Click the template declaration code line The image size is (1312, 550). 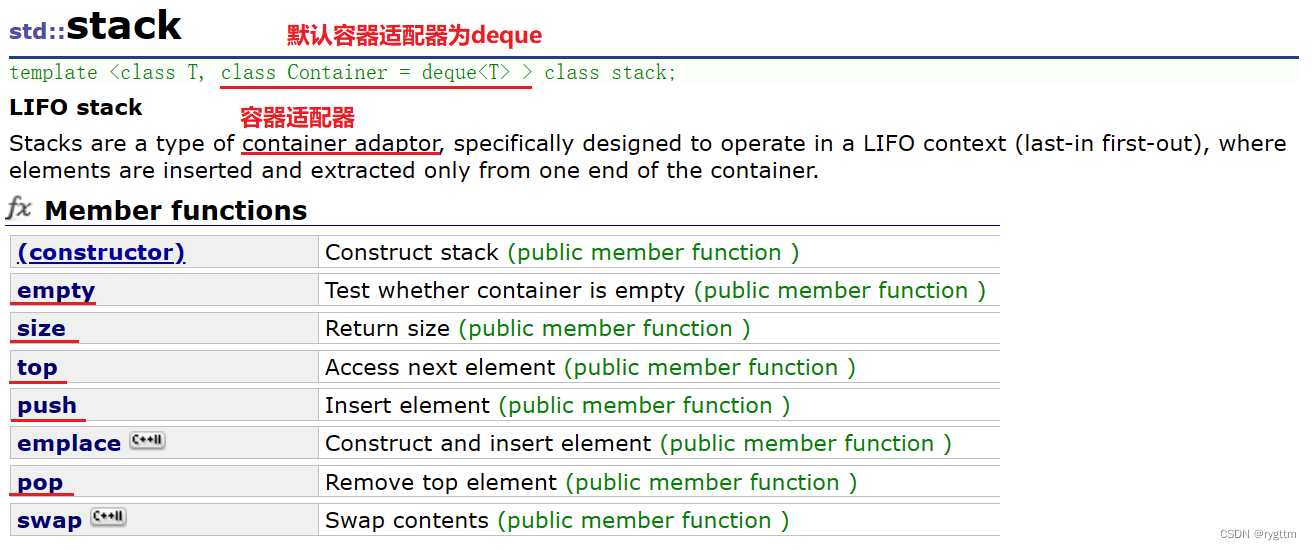(x=343, y=73)
